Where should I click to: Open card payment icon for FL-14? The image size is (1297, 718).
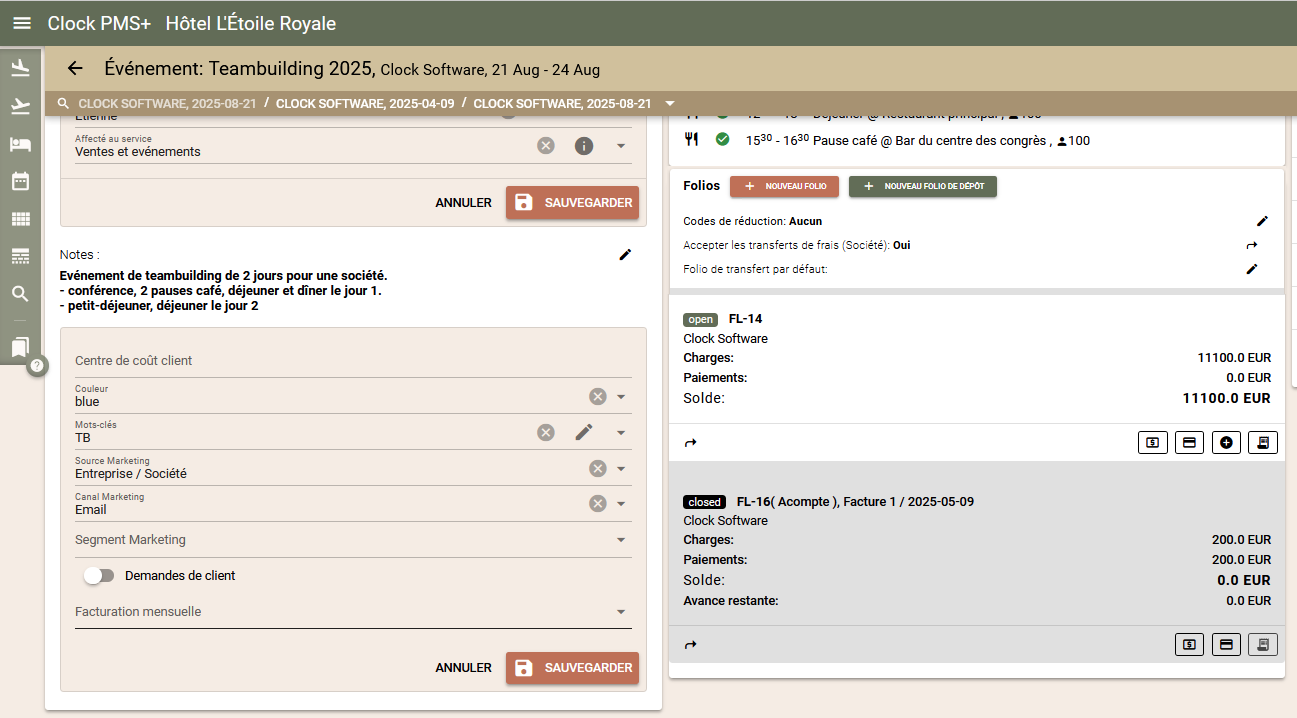point(1189,443)
